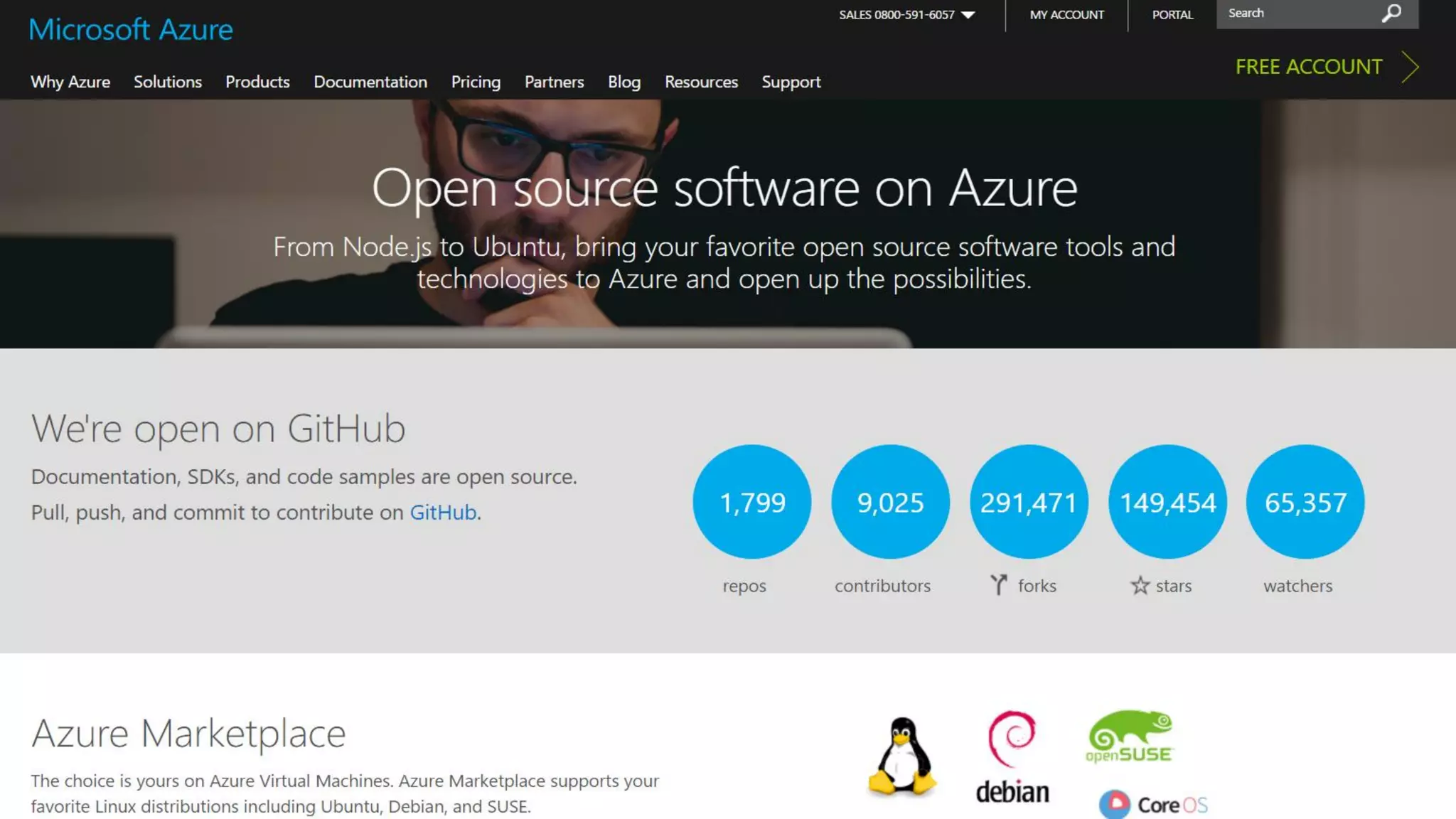1456x819 pixels.
Task: Open the Why Azure menu
Action: point(70,82)
